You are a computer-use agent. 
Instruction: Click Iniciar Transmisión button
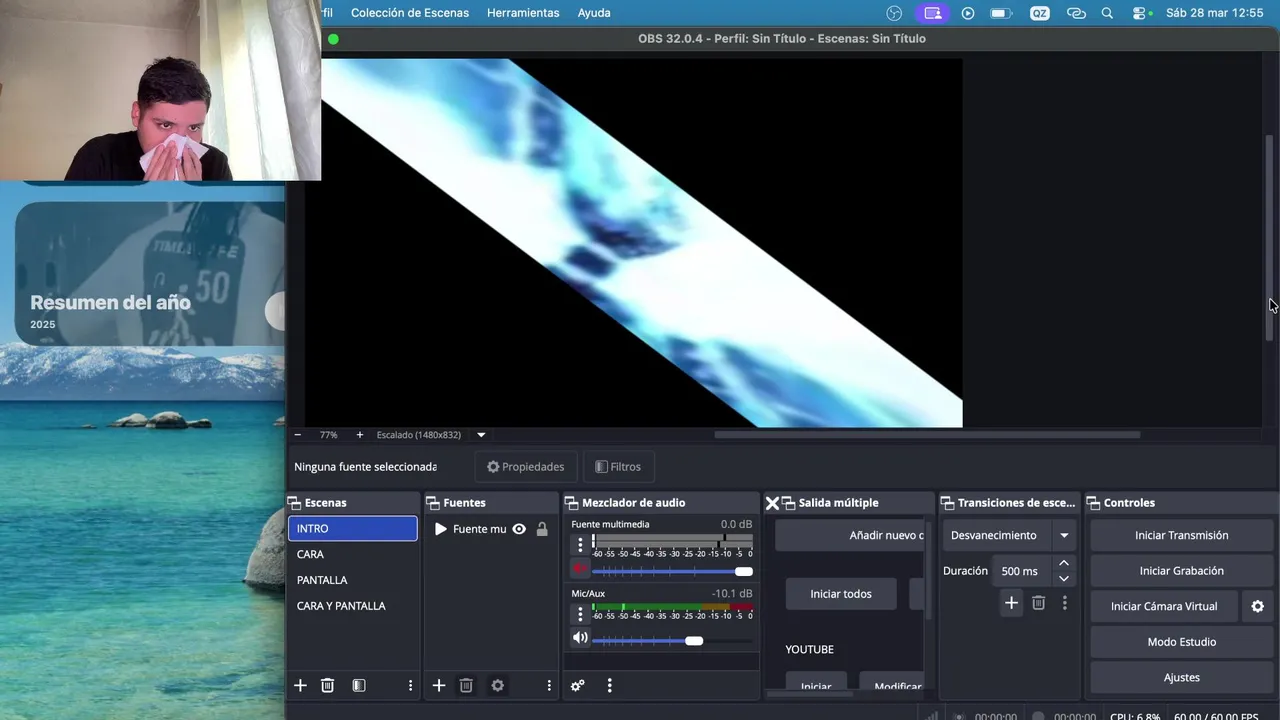click(1181, 535)
